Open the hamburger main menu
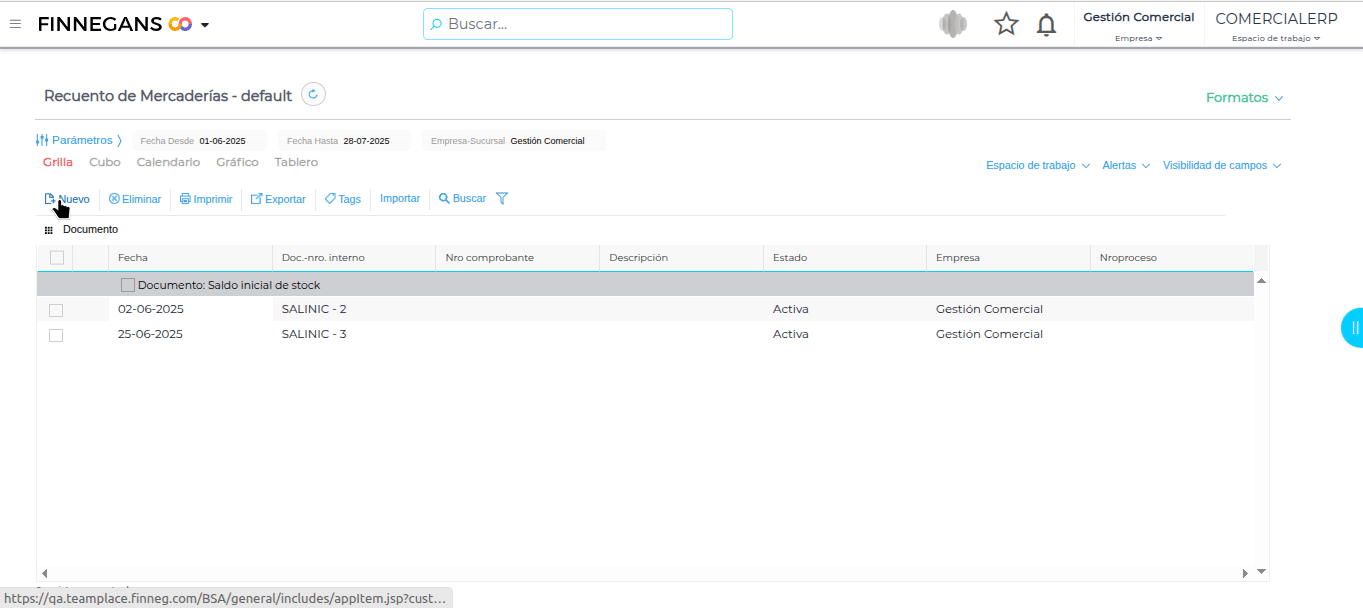The width and height of the screenshot is (1363, 608). (15, 24)
